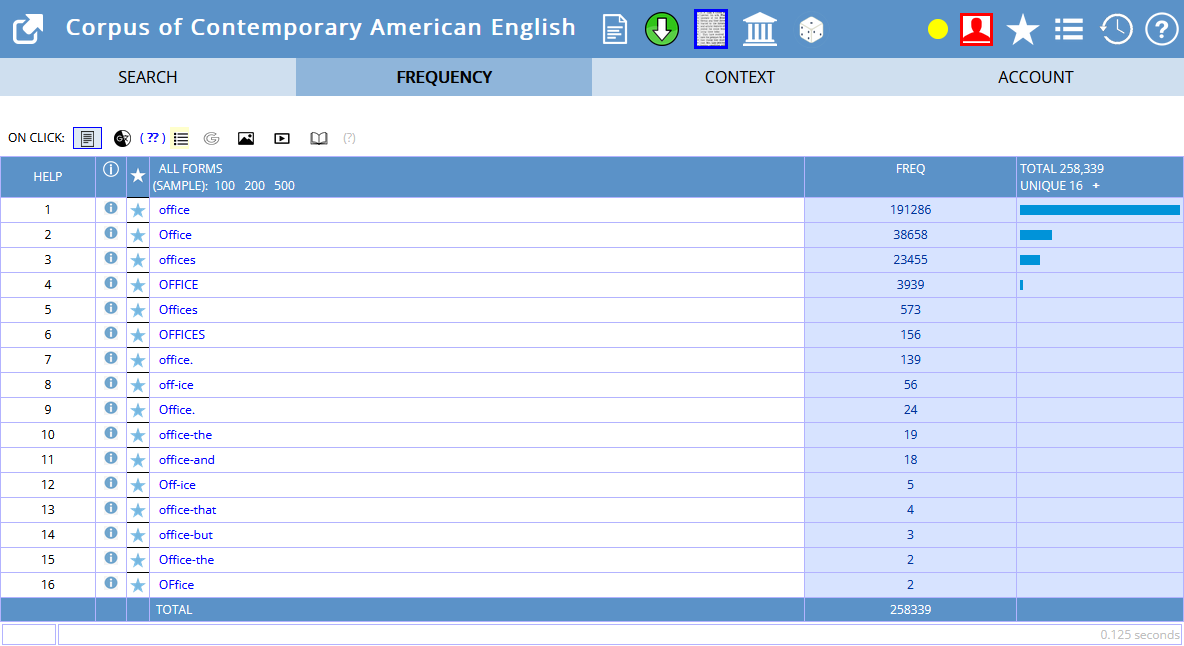Click the HELP header cell
The image size is (1184, 646).
(48, 177)
